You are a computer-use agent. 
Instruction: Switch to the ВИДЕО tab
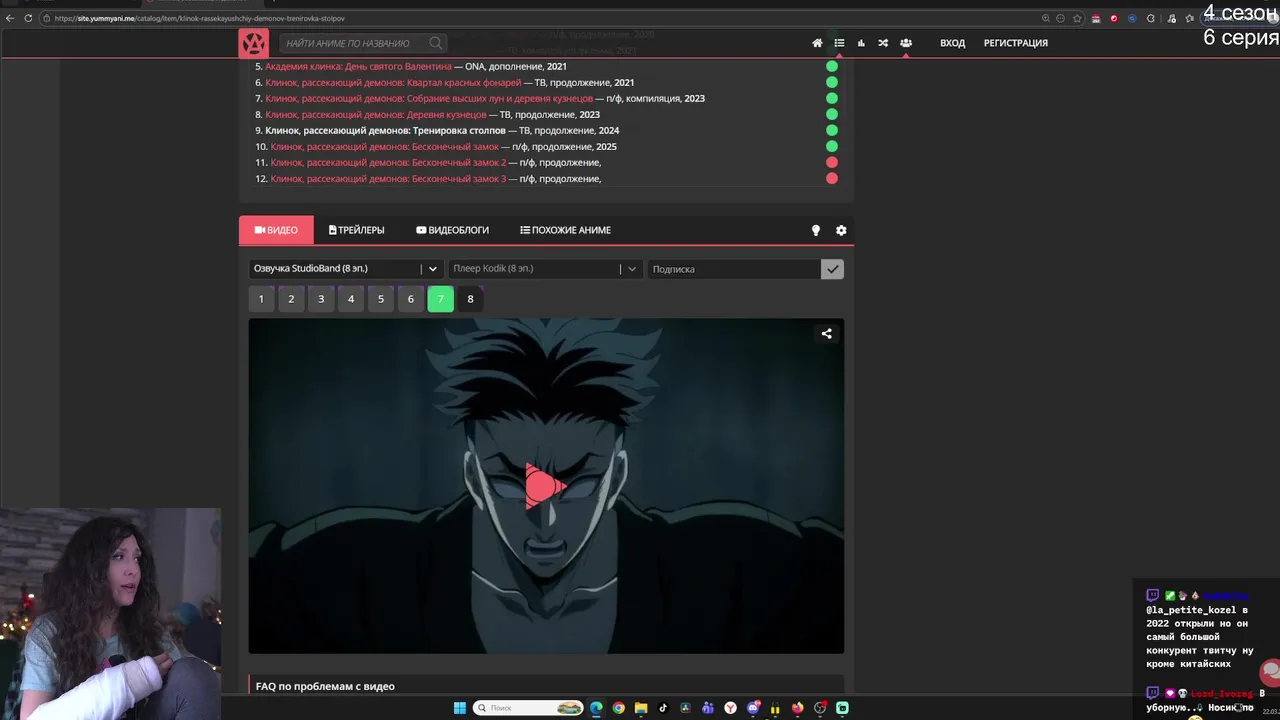(276, 230)
